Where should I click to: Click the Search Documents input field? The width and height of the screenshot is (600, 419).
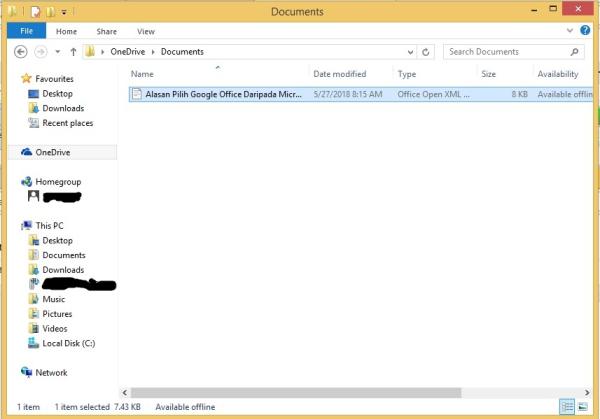(505, 52)
